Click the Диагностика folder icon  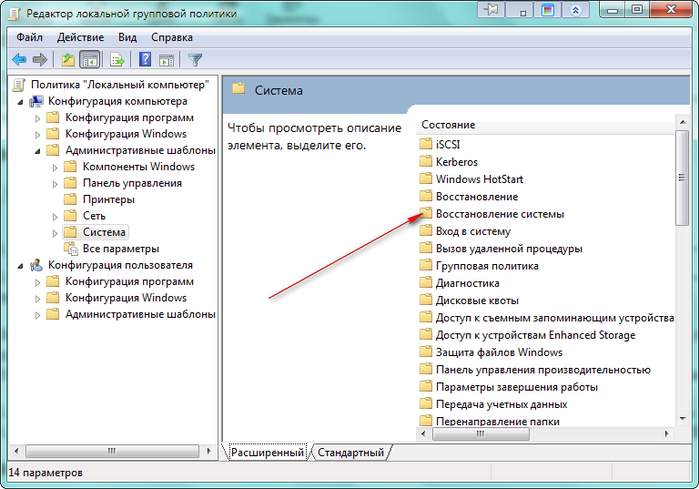point(426,283)
